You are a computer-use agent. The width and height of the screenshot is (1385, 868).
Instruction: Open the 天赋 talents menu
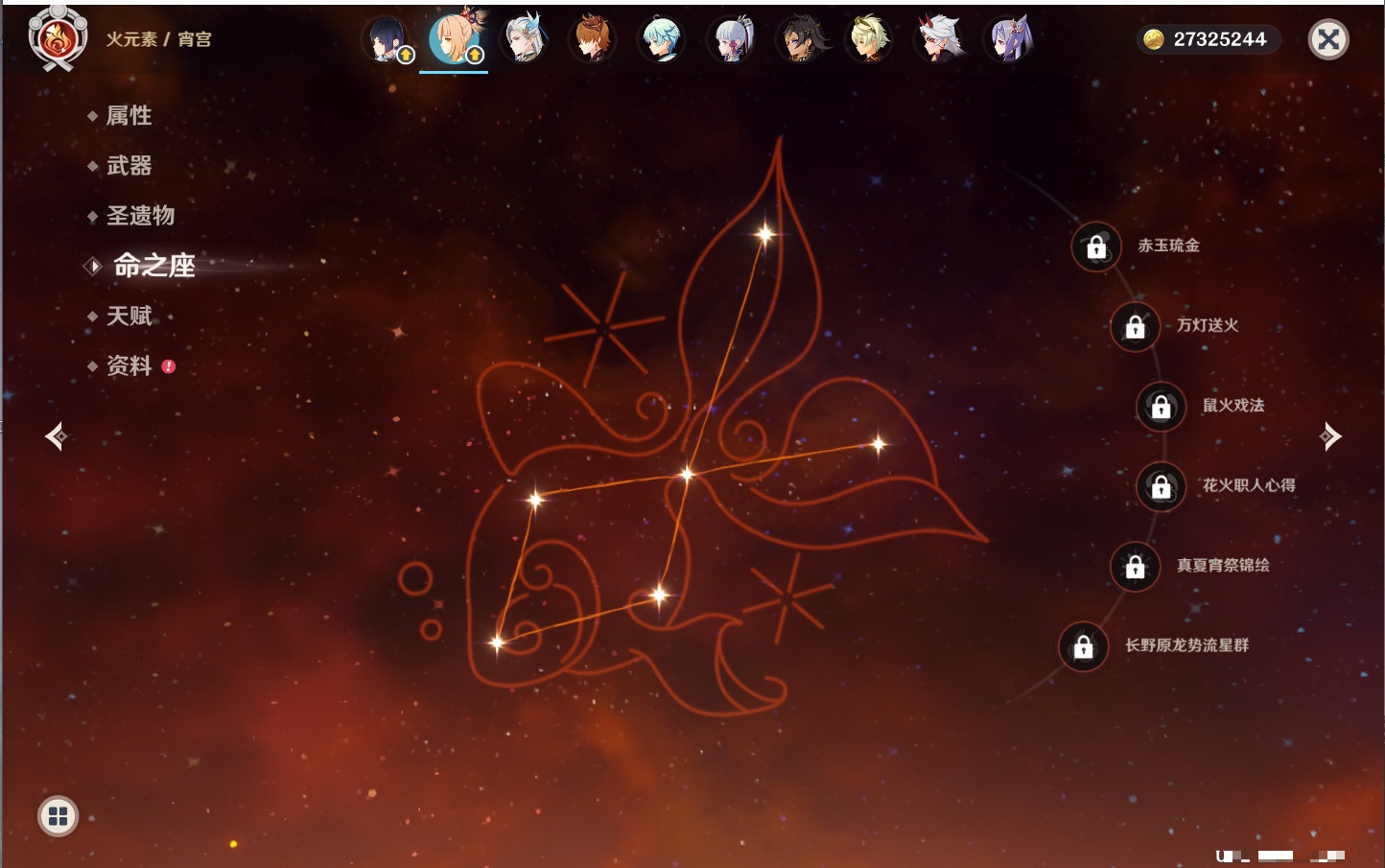pyautogui.click(x=129, y=316)
